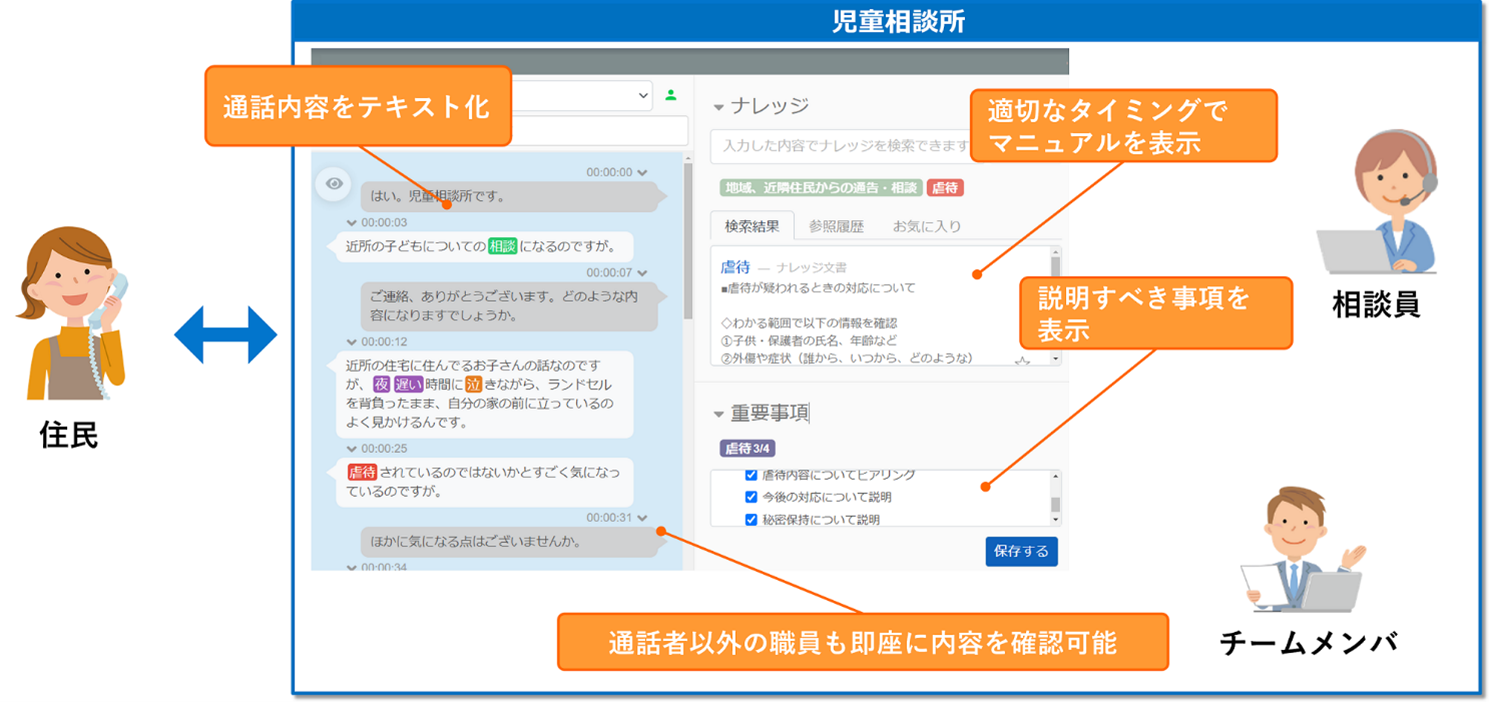The height and width of the screenshot is (702, 1489).
Task: Click the red 虐待 tag under search
Action: point(945,187)
